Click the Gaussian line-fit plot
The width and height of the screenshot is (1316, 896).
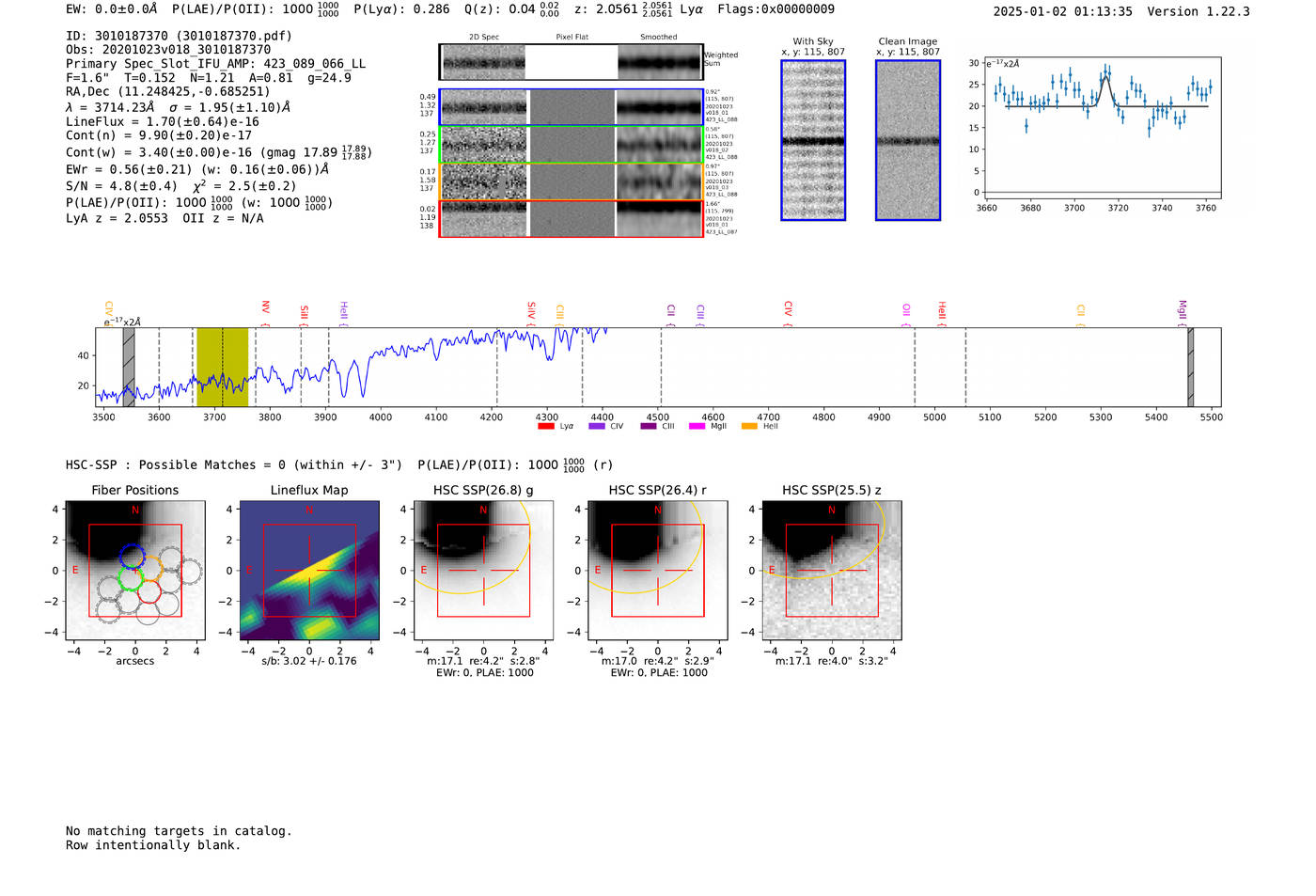(x=1103, y=127)
